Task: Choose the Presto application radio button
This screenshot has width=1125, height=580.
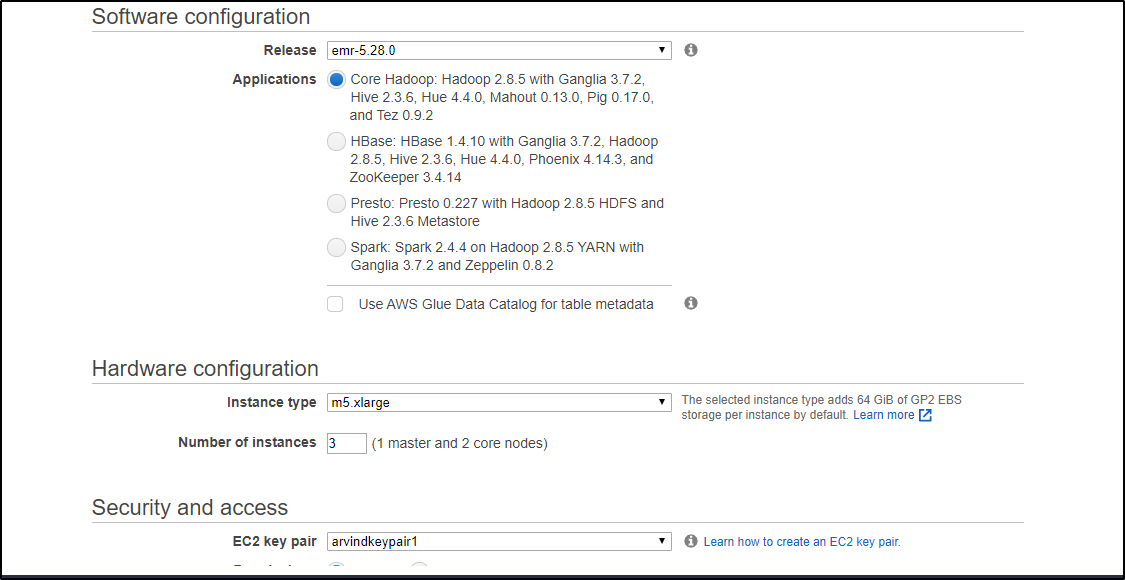Action: tap(336, 204)
